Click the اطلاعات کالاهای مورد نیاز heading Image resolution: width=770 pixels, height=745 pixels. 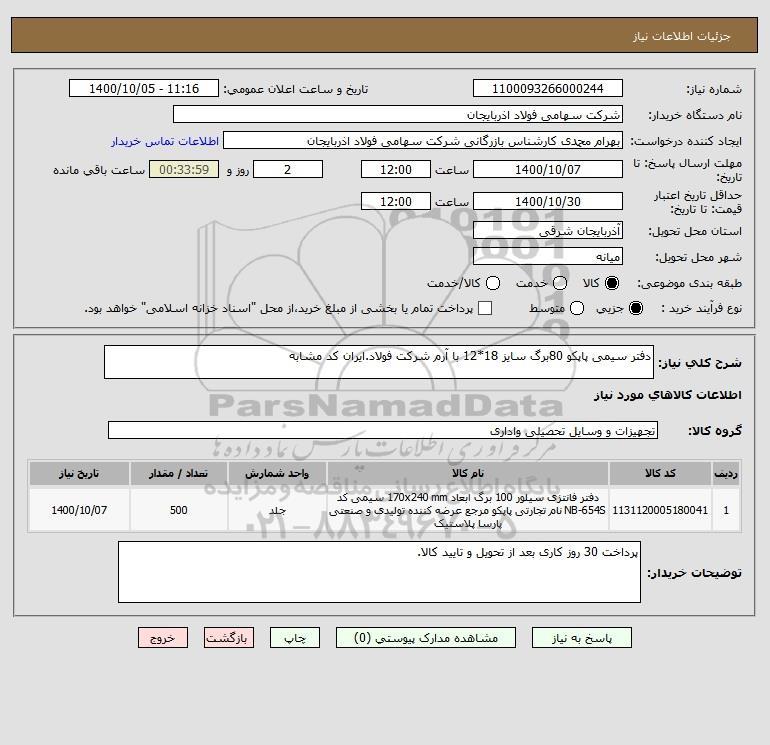tap(667, 395)
